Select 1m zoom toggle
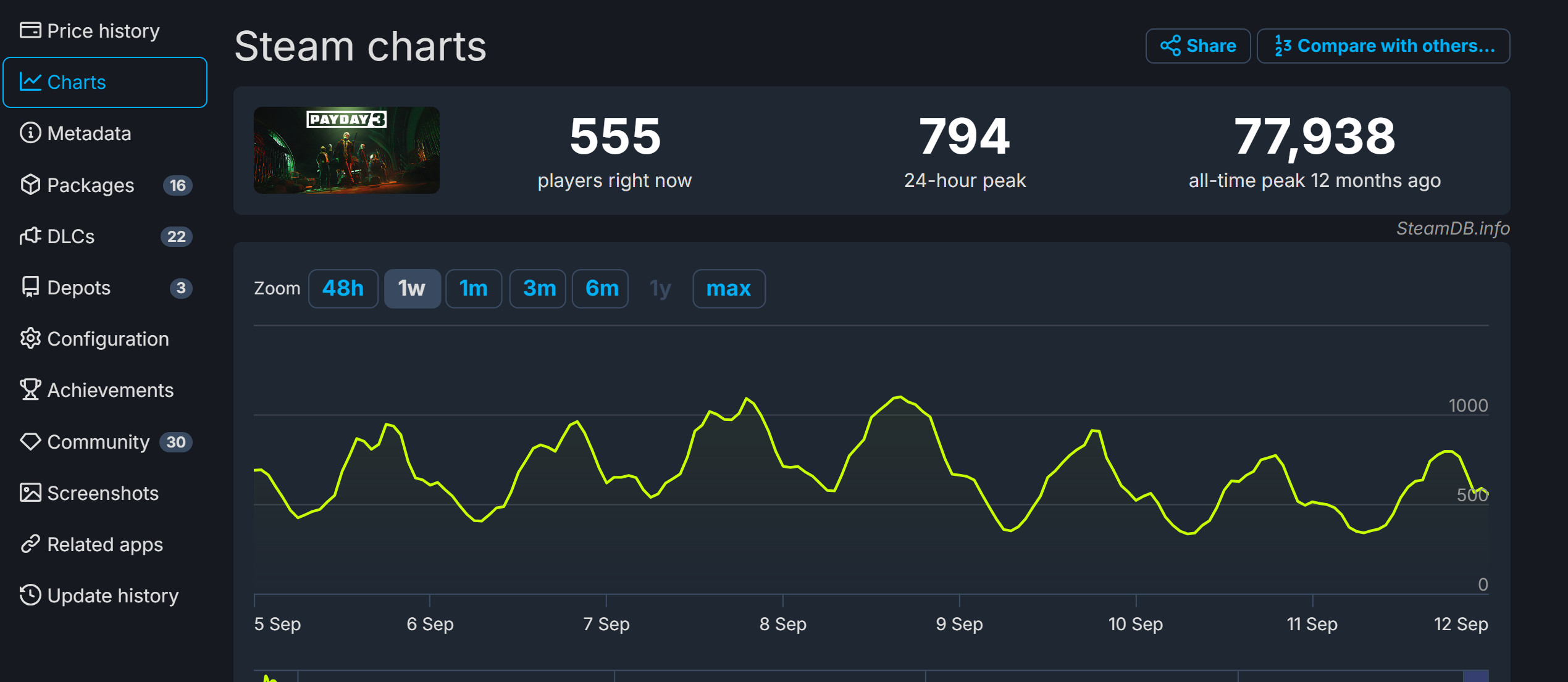This screenshot has width=1568, height=682. (x=473, y=290)
